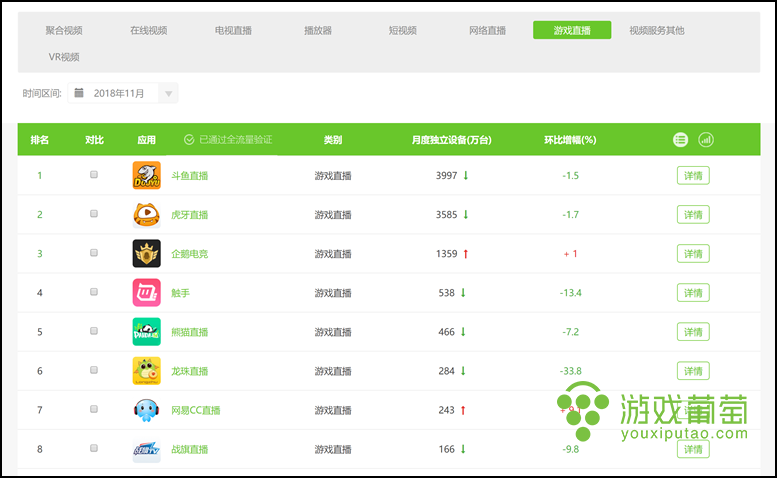
Task: Switch to list view icon
Action: click(680, 140)
